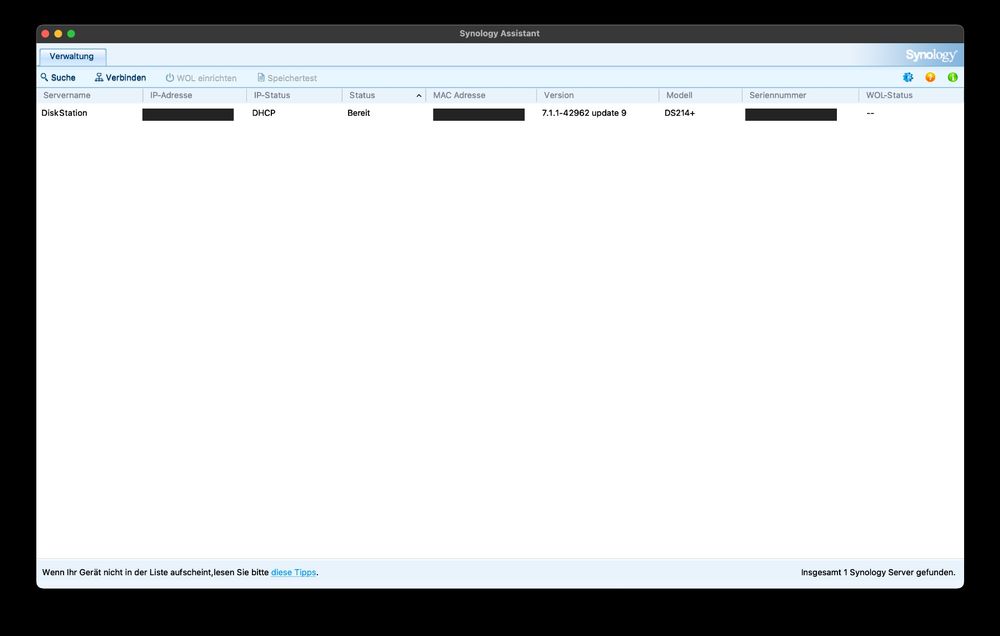Image resolution: width=1000 pixels, height=636 pixels.
Task: Click the Speichertest document icon
Action: 260,77
